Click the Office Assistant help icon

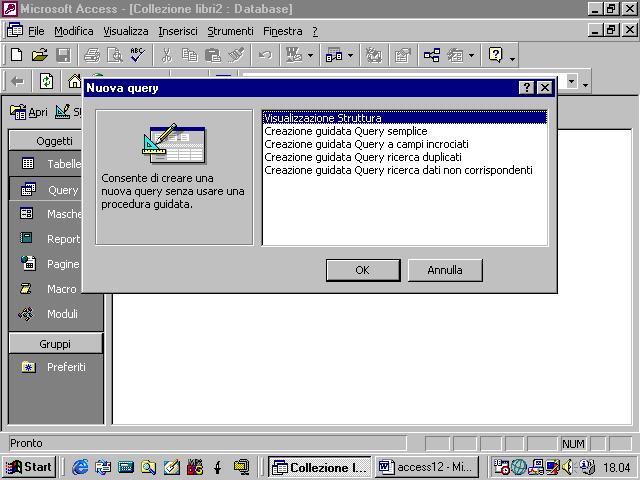[496, 55]
